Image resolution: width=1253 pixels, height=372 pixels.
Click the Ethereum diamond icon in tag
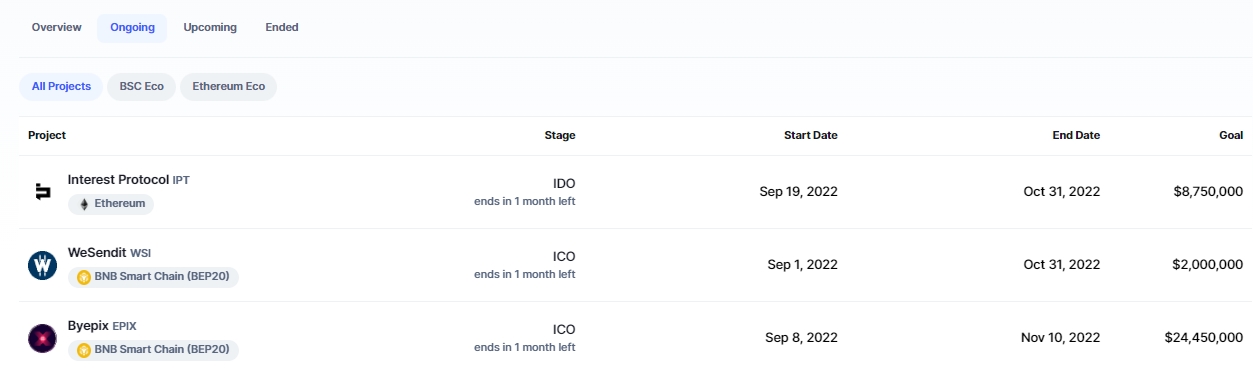(x=84, y=203)
